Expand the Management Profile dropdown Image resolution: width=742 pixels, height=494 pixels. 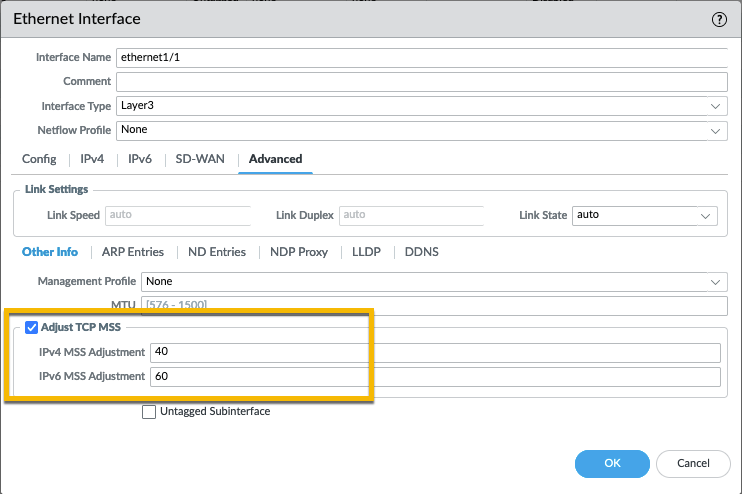point(435,282)
